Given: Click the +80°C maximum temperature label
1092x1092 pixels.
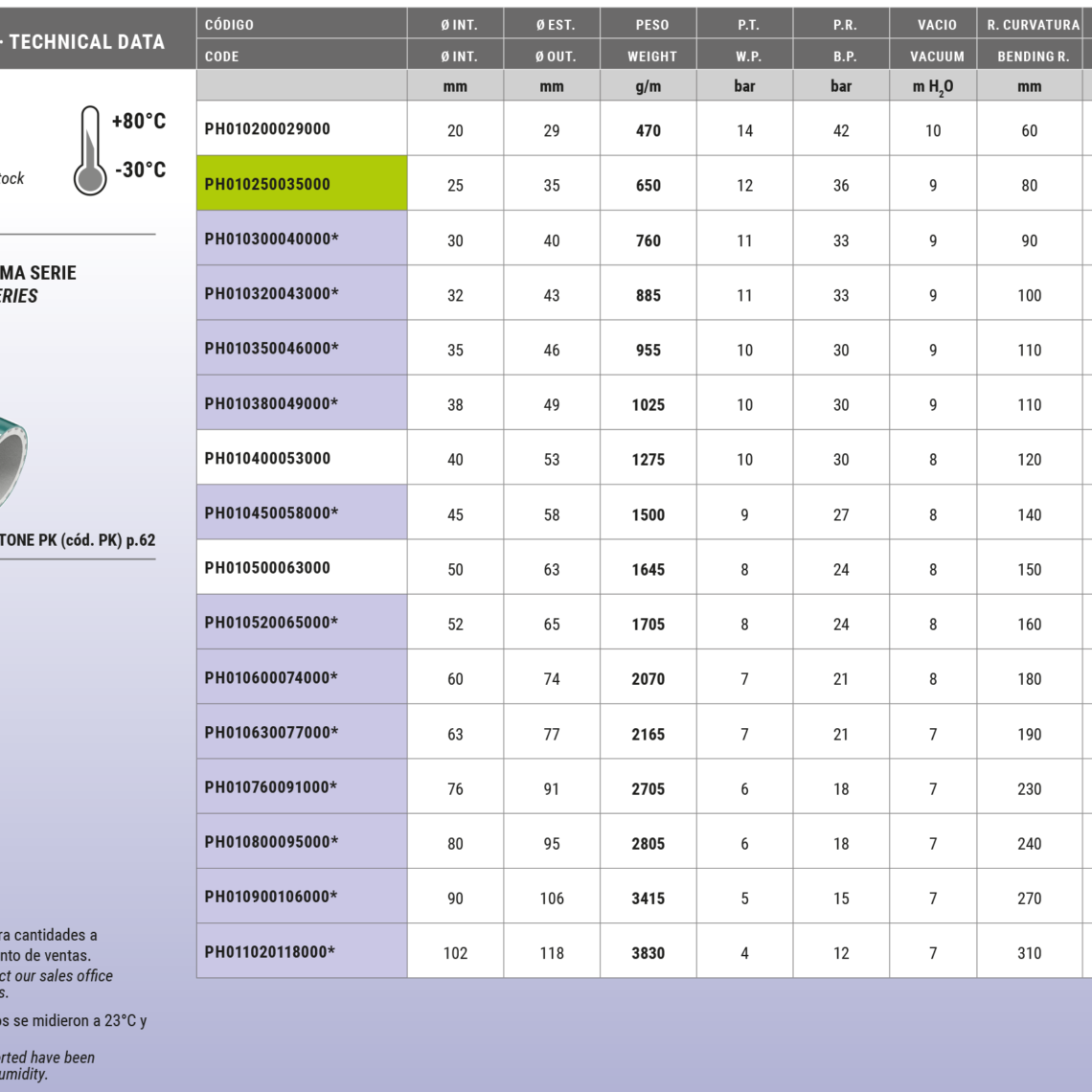Looking at the screenshot, I should tap(139, 122).
